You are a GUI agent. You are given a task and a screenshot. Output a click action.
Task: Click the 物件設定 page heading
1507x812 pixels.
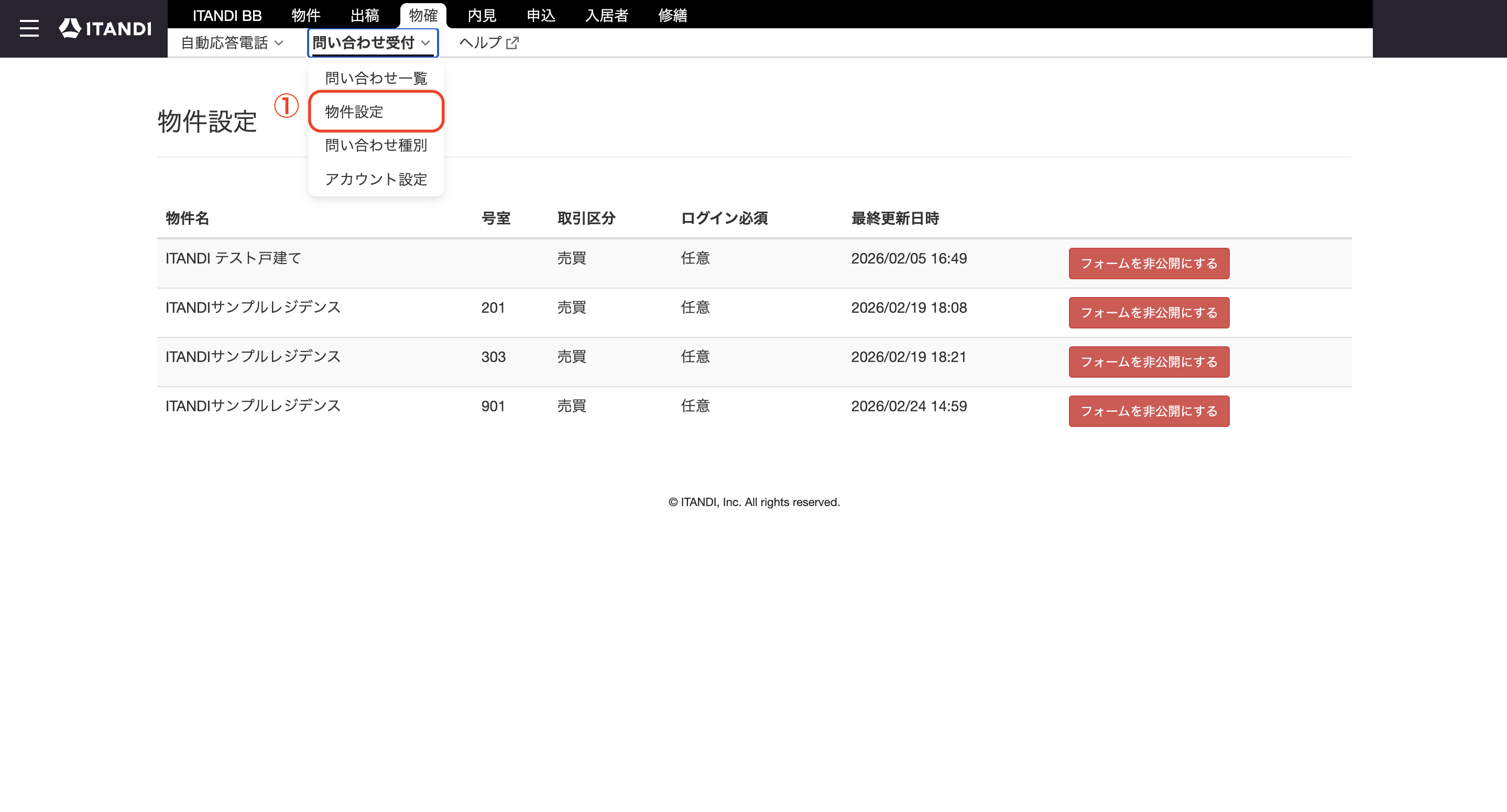pos(207,122)
